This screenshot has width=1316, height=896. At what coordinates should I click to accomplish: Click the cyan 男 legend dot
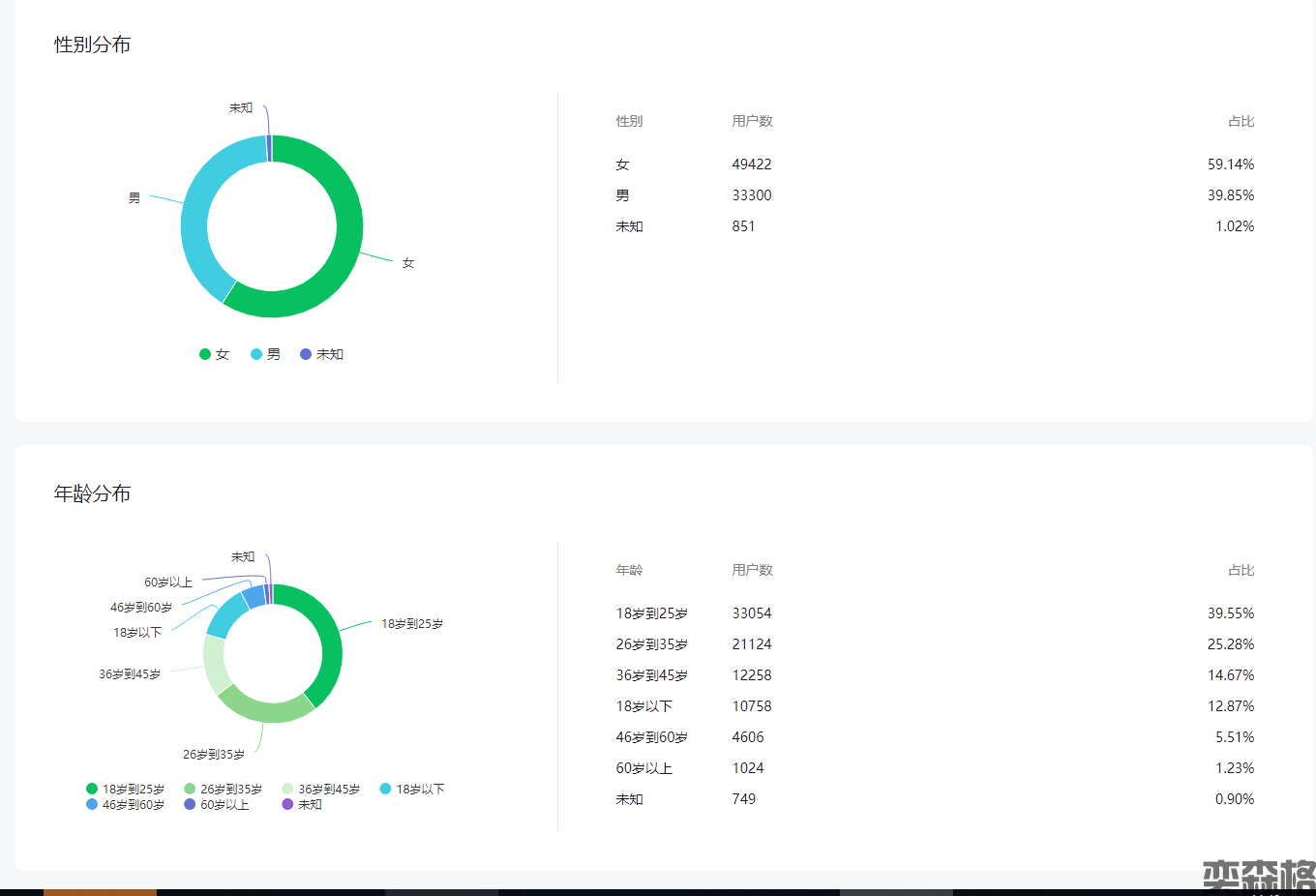click(256, 354)
